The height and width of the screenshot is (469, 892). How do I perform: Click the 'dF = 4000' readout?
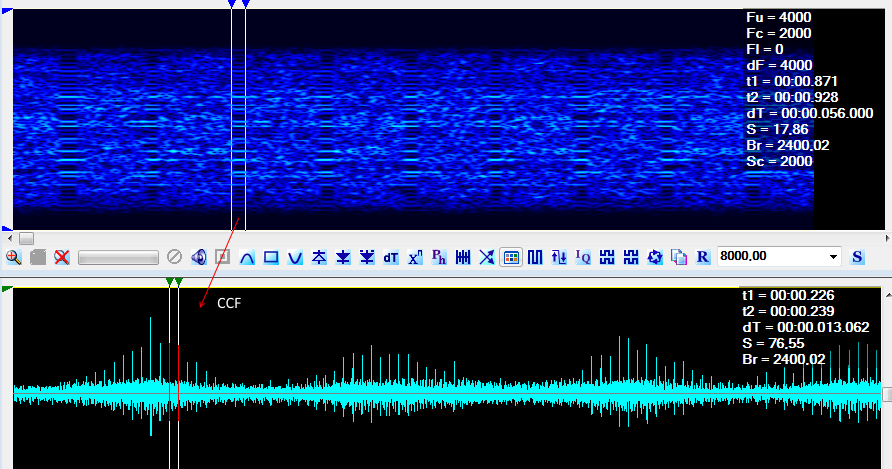tap(779, 65)
